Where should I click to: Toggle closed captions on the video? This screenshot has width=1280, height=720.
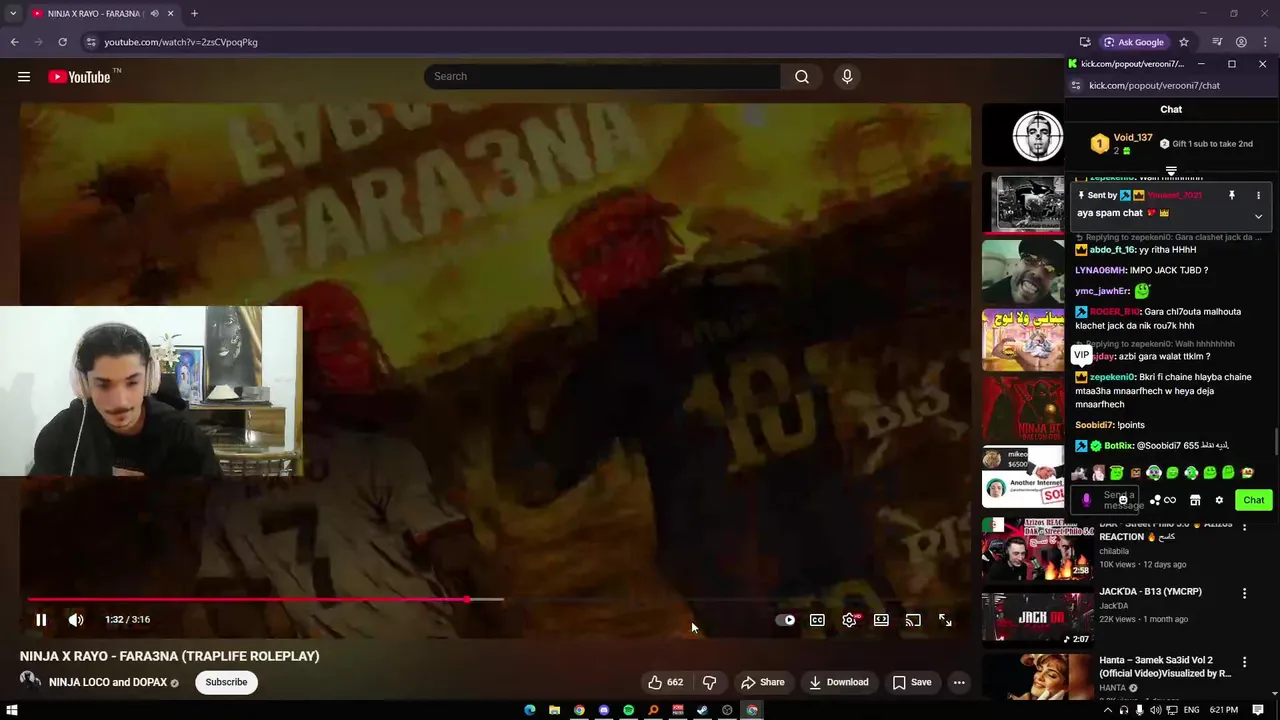(817, 620)
